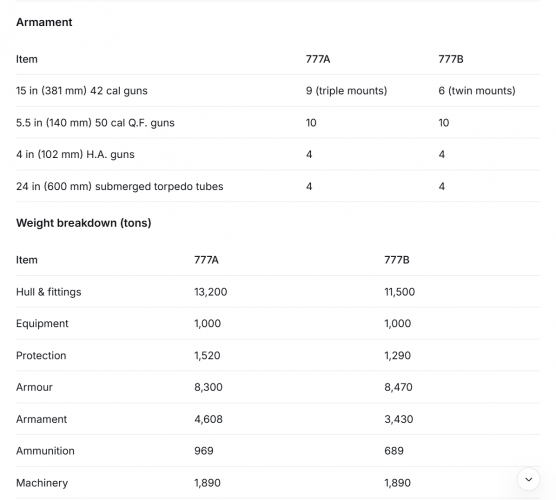This screenshot has width=556, height=500.
Task: Click the 9 (triple mounts) cell
Action: (346, 91)
